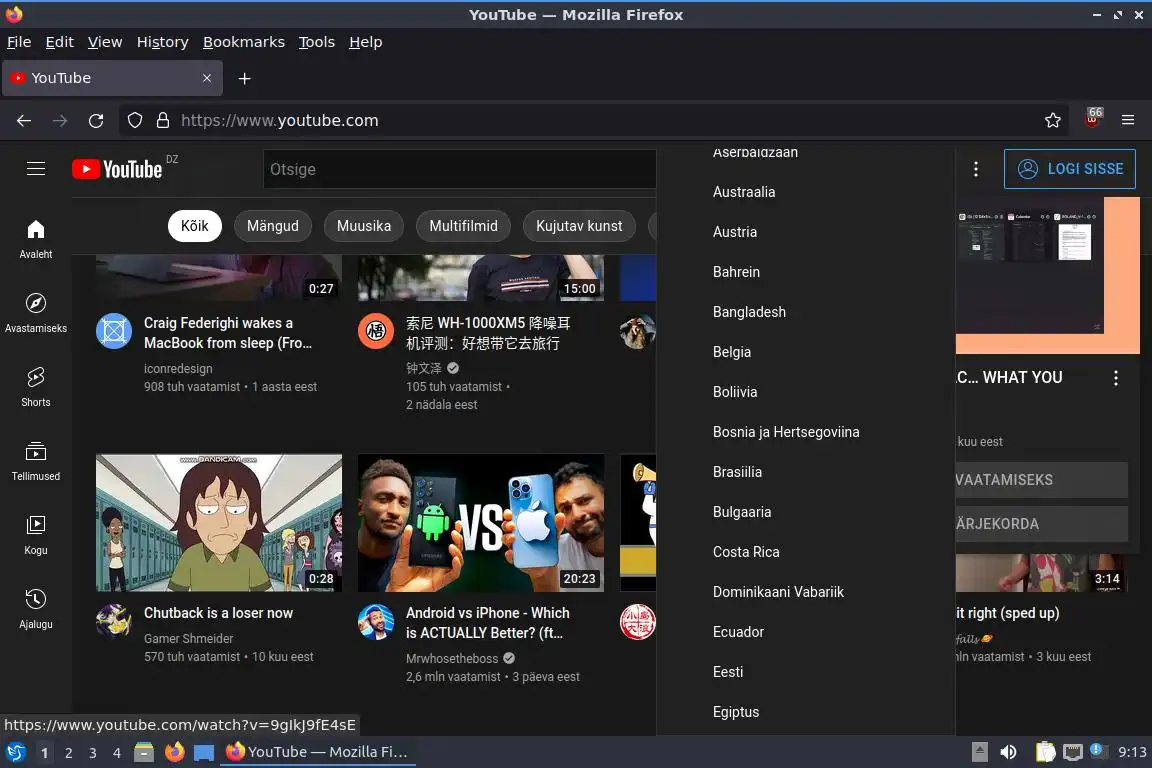
Task: Choose Bangladesh from country list
Action: (806, 312)
